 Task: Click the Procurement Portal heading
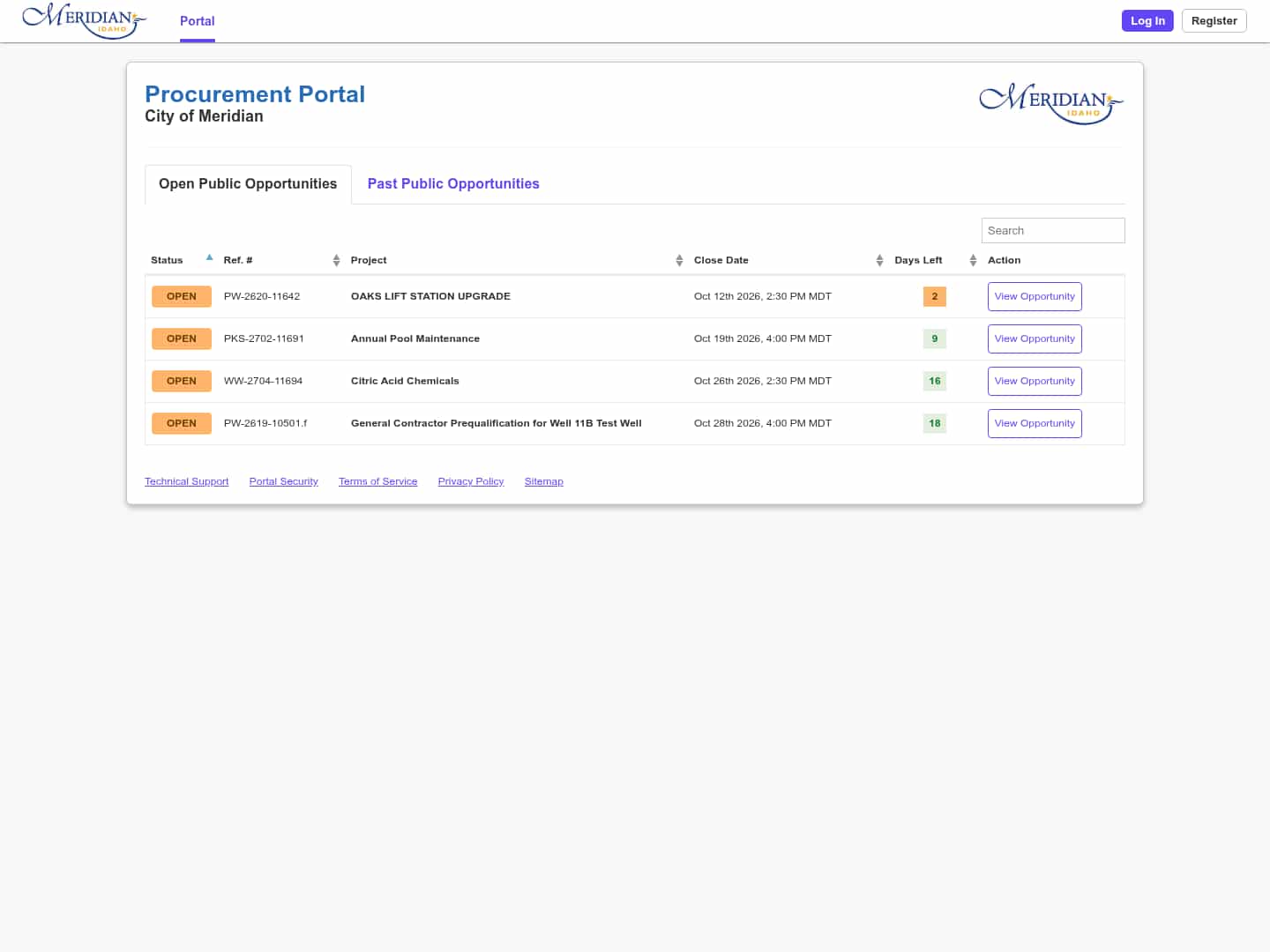(x=255, y=94)
